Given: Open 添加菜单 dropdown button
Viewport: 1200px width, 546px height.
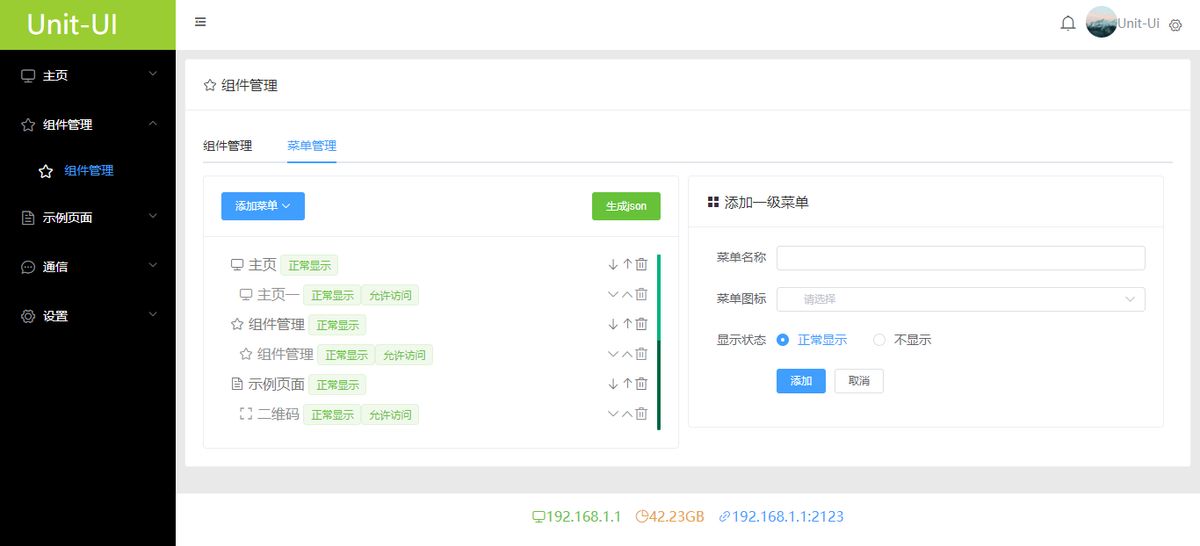Looking at the screenshot, I should (263, 206).
